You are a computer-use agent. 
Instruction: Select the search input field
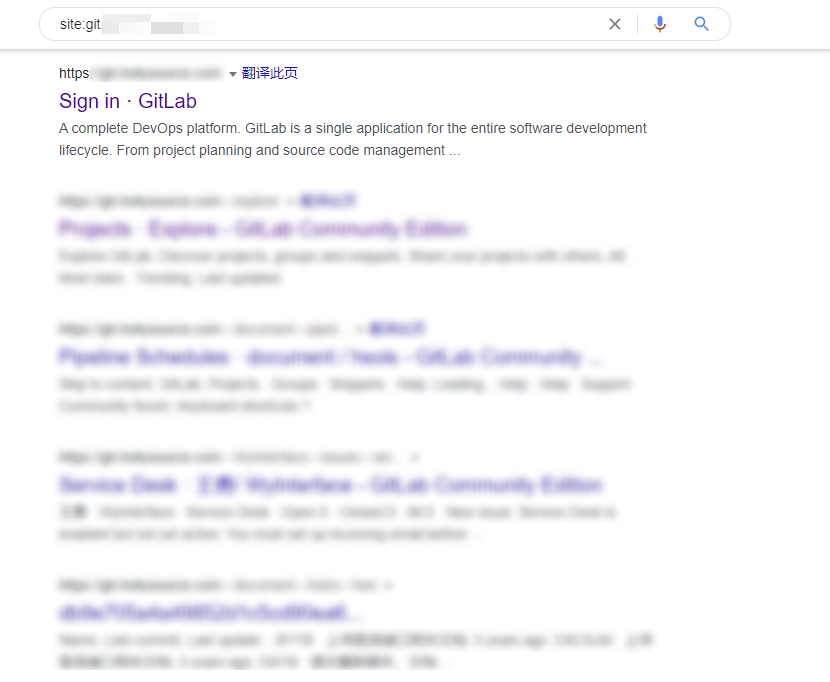click(x=300, y=24)
